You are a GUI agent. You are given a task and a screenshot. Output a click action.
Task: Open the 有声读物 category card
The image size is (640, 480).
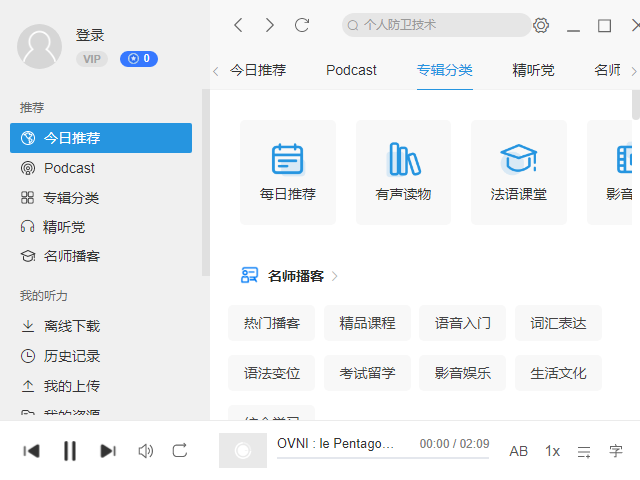point(403,172)
